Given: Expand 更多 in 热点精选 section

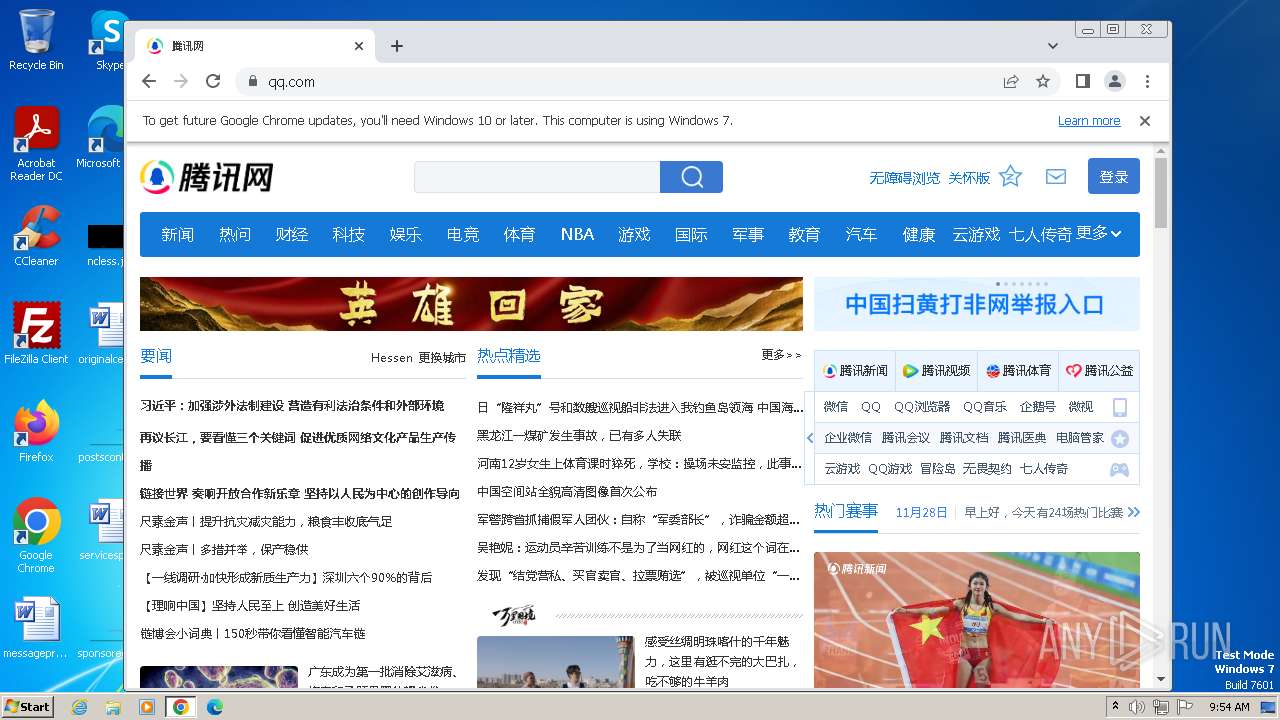Looking at the screenshot, I should click(781, 355).
